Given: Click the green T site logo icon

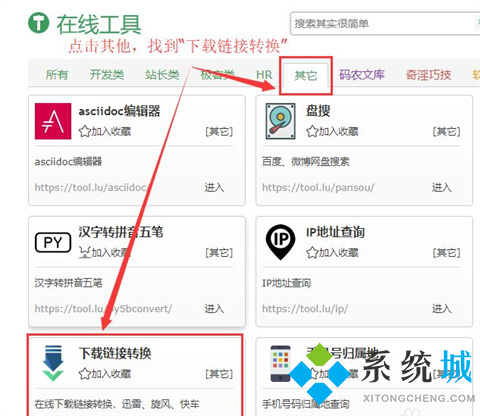Looking at the screenshot, I should pos(39,23).
